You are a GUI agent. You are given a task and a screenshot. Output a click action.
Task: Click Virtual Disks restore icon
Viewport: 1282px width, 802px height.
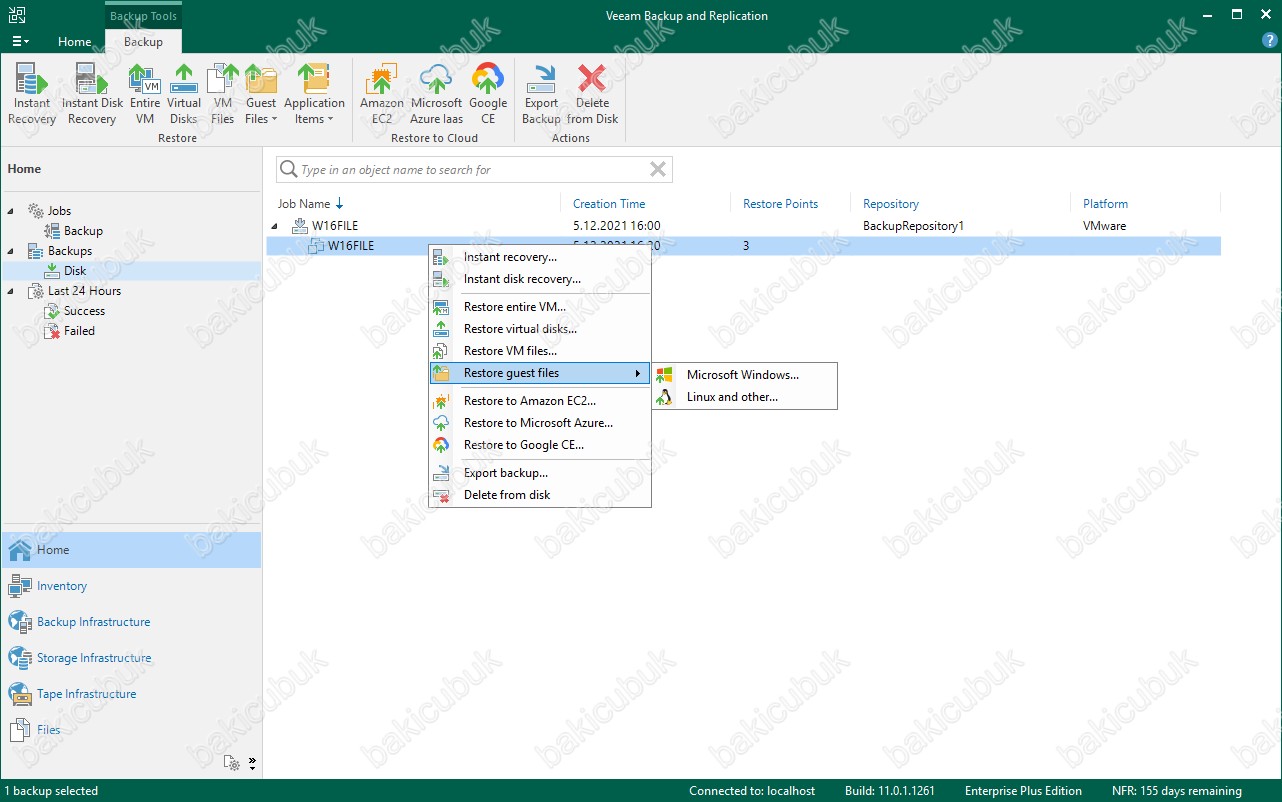184,94
